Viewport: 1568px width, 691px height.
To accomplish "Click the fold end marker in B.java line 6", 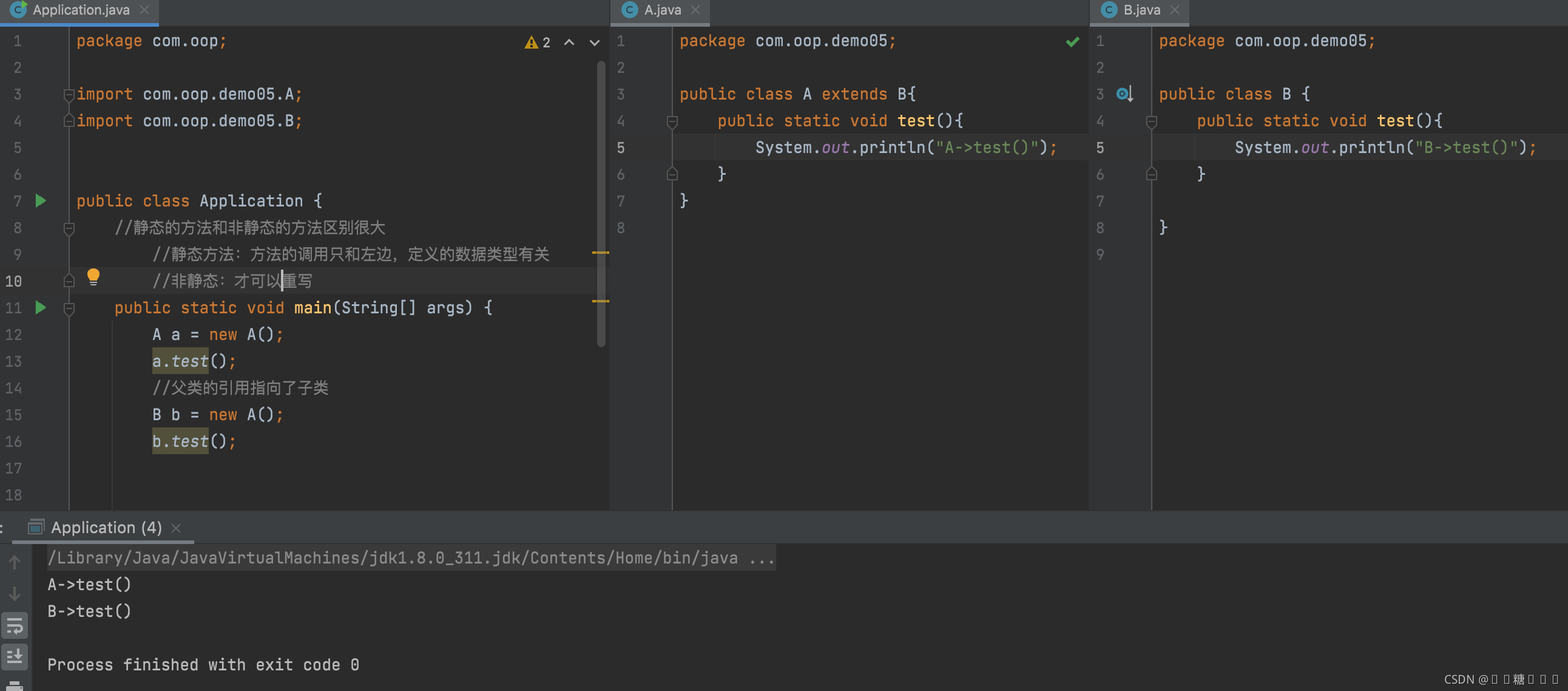I will pos(1151,174).
